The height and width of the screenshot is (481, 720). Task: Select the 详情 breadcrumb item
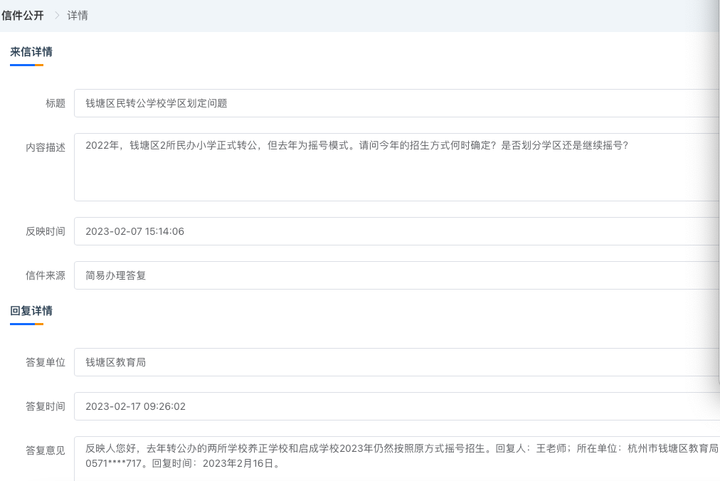[x=77, y=16]
